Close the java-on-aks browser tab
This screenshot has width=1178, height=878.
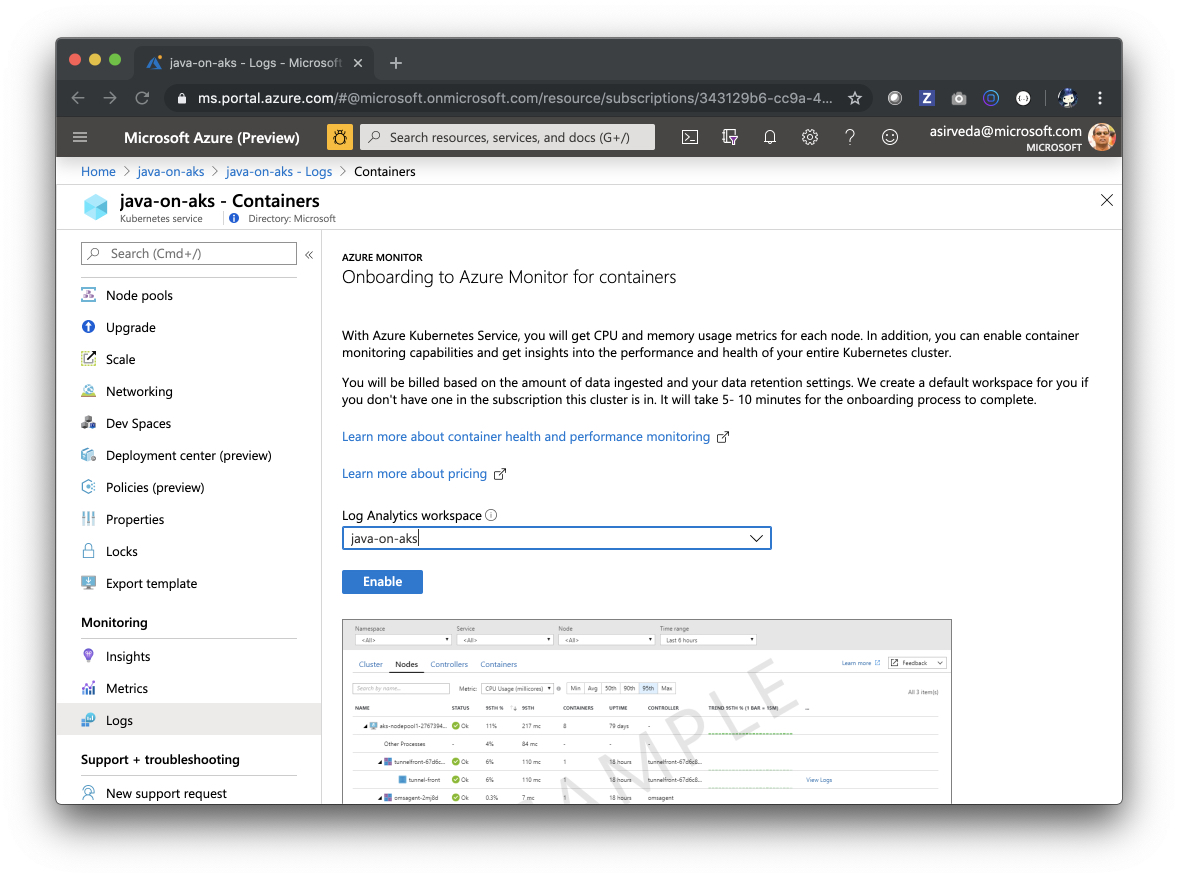pyautogui.click(x=358, y=63)
